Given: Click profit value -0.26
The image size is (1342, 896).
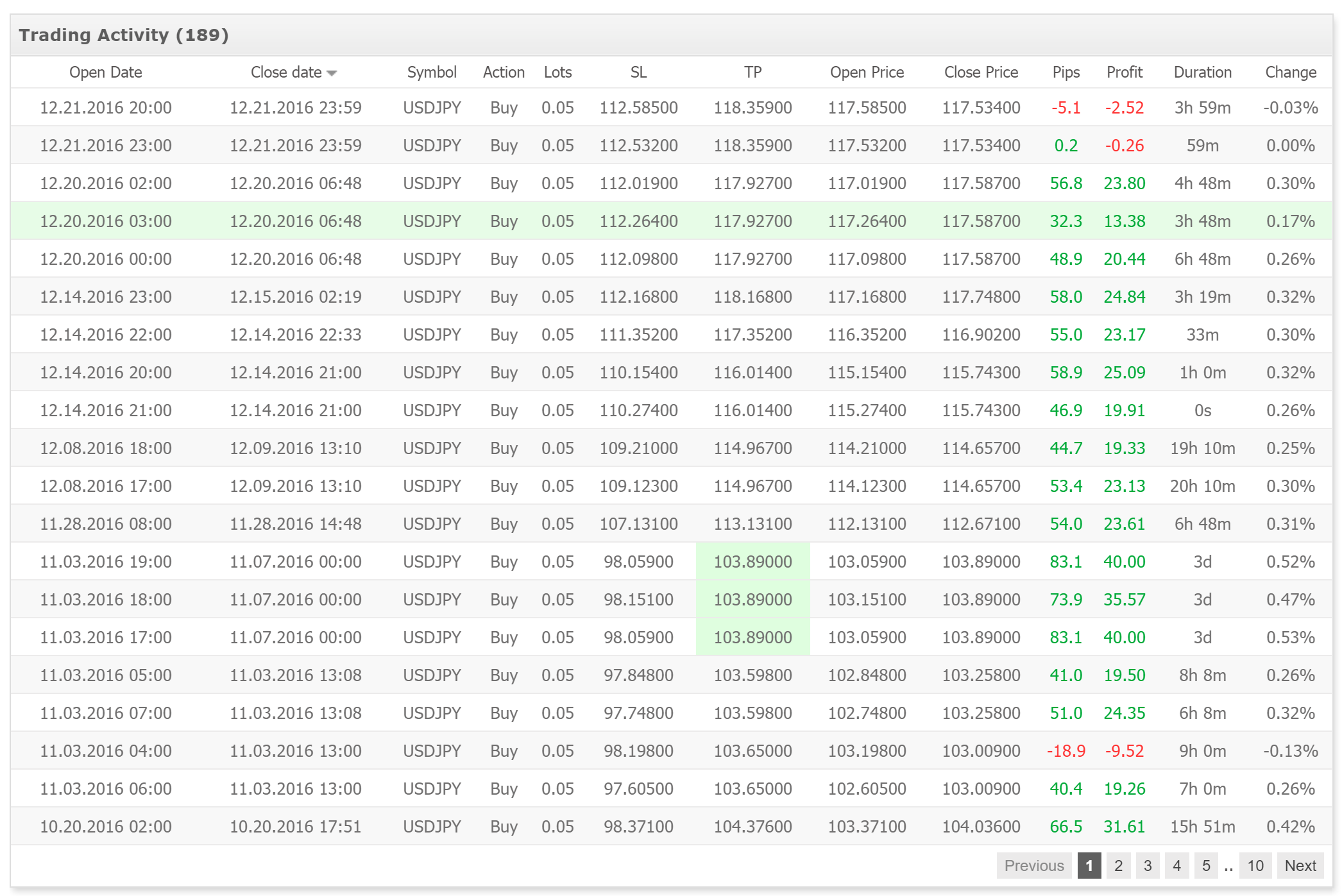Looking at the screenshot, I should click(x=1124, y=146).
